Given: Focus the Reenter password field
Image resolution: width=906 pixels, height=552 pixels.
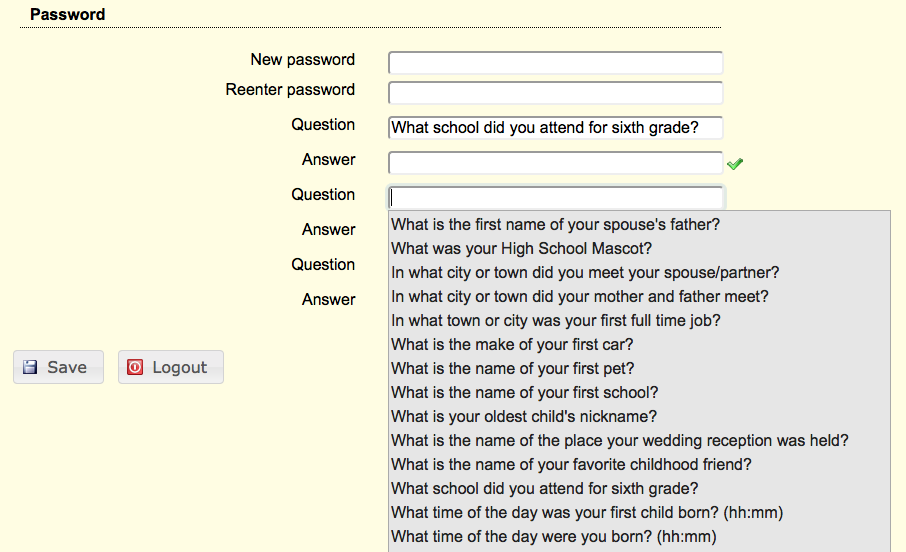Looking at the screenshot, I should (x=555, y=92).
